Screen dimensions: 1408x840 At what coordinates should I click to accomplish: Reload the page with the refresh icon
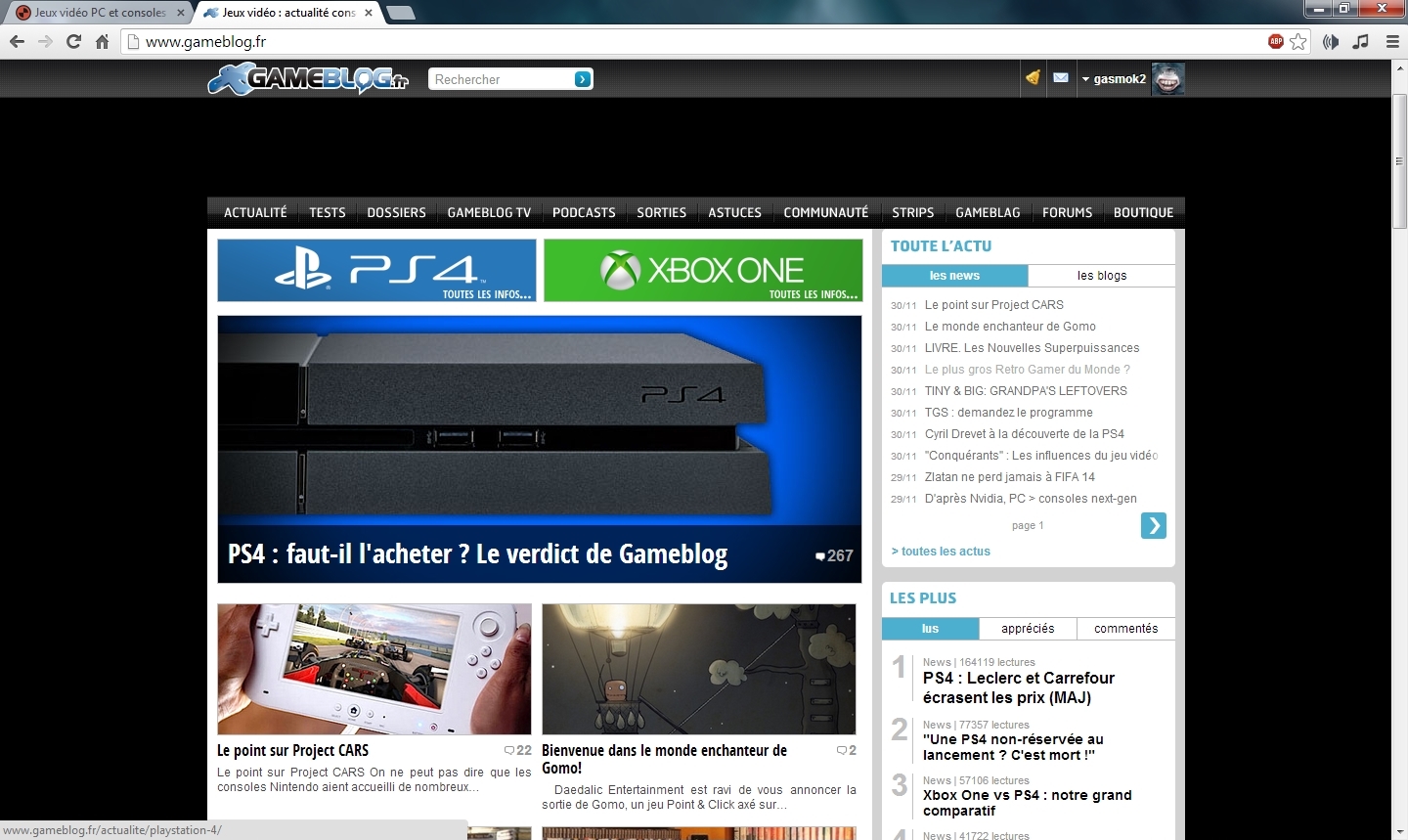73,41
